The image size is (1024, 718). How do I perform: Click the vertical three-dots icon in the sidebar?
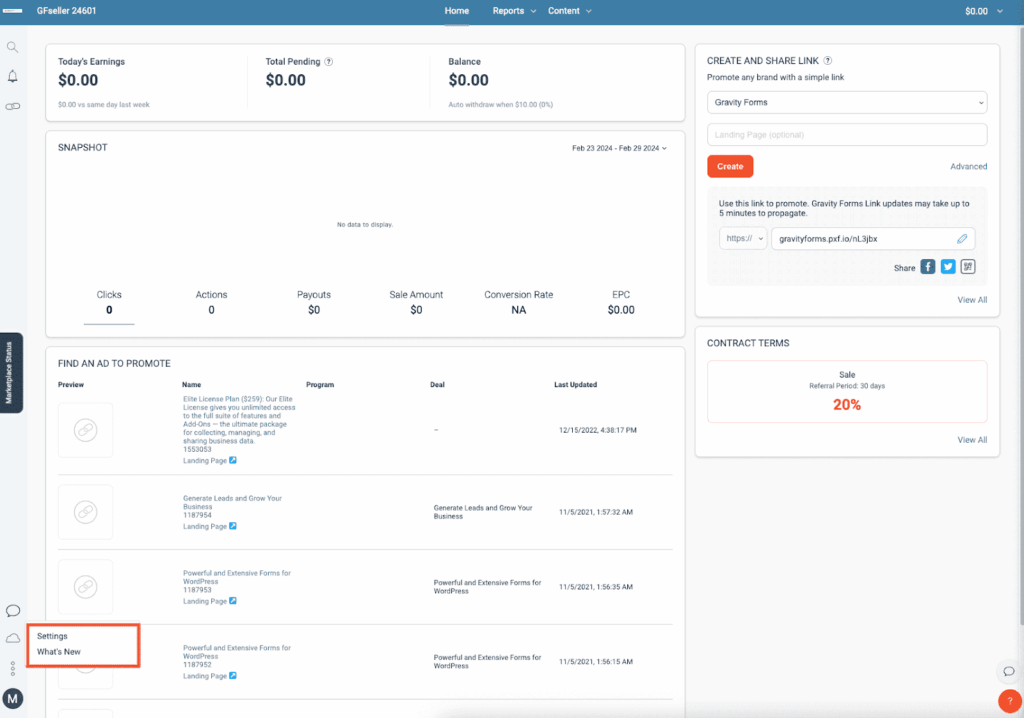[x=12, y=668]
